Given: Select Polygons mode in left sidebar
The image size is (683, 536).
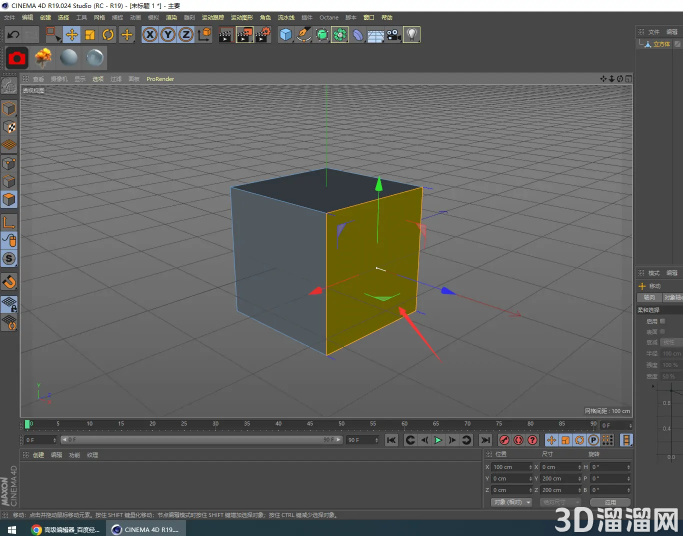Looking at the screenshot, I should pos(9,199).
